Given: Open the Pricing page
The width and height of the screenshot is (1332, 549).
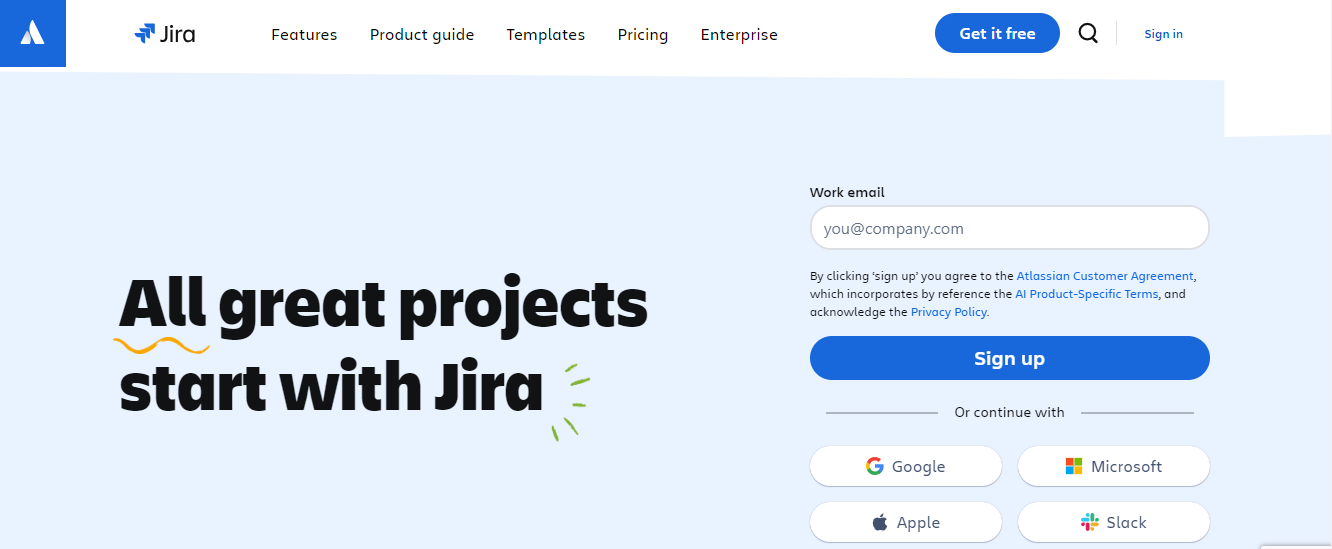Looking at the screenshot, I should pyautogui.click(x=643, y=34).
